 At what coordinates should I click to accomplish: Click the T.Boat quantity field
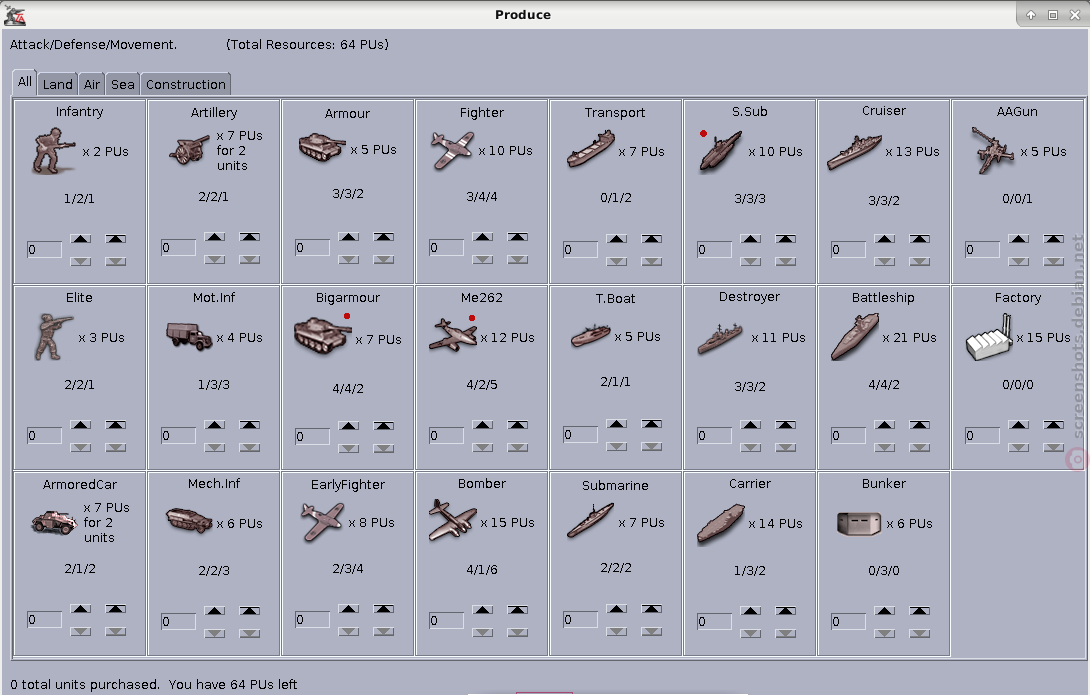(581, 434)
